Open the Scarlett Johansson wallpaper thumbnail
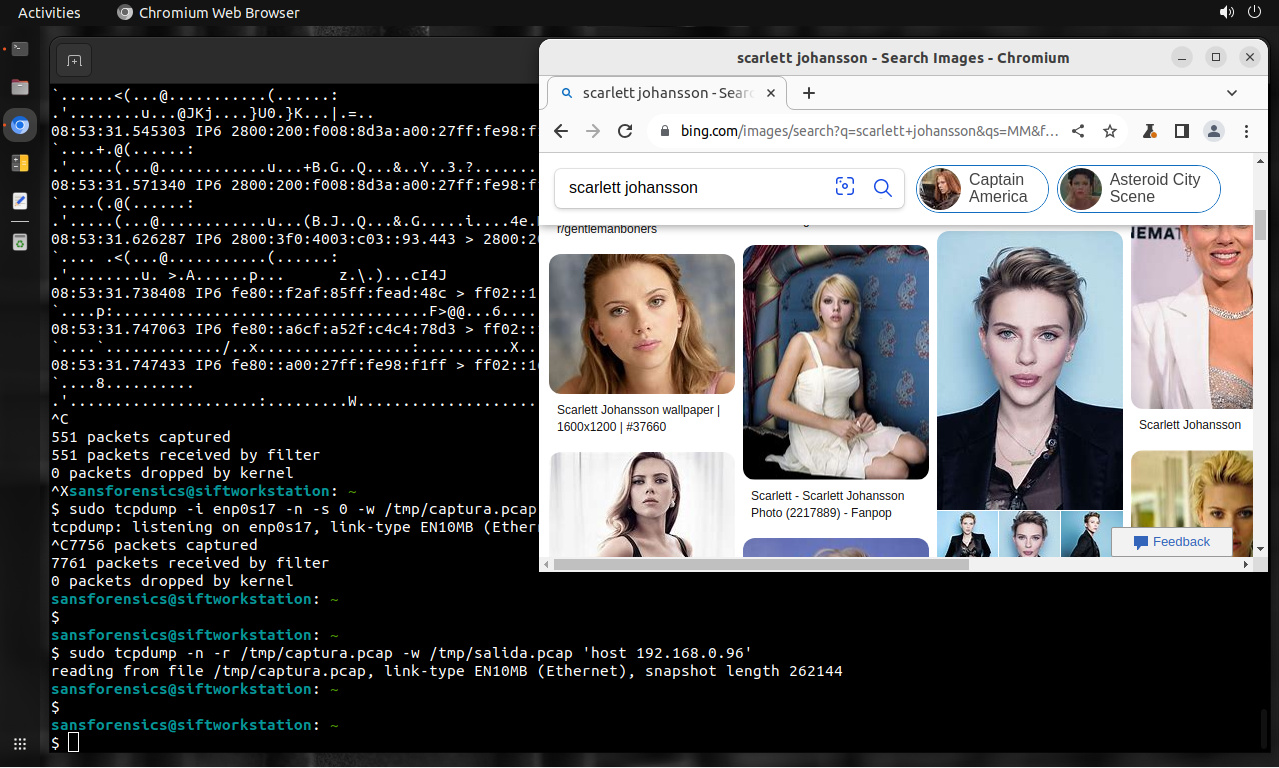 (x=641, y=323)
